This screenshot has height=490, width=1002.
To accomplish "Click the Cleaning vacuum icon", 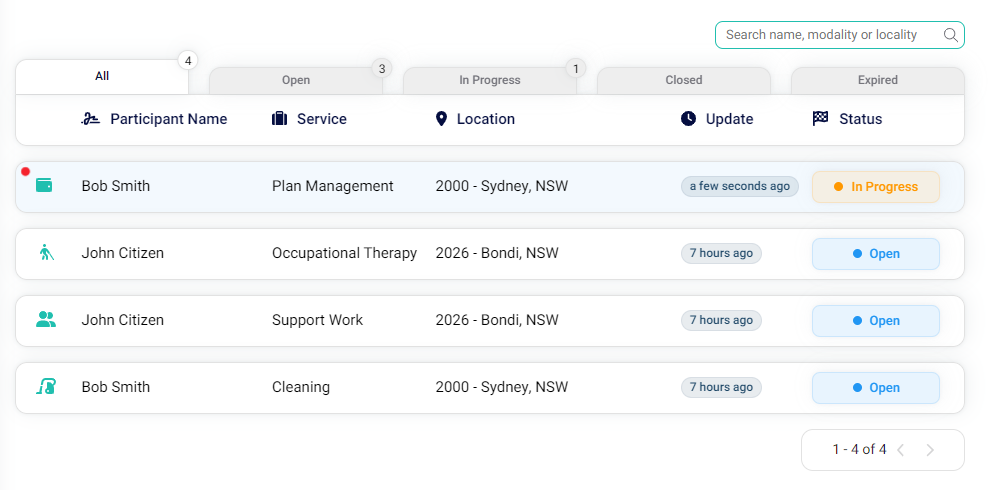I will coord(46,387).
